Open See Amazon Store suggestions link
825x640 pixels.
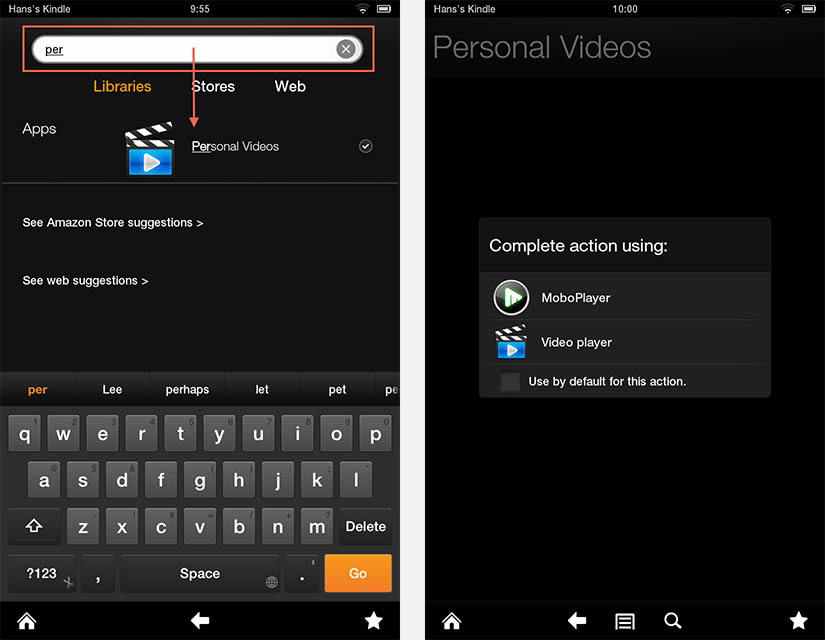(113, 223)
